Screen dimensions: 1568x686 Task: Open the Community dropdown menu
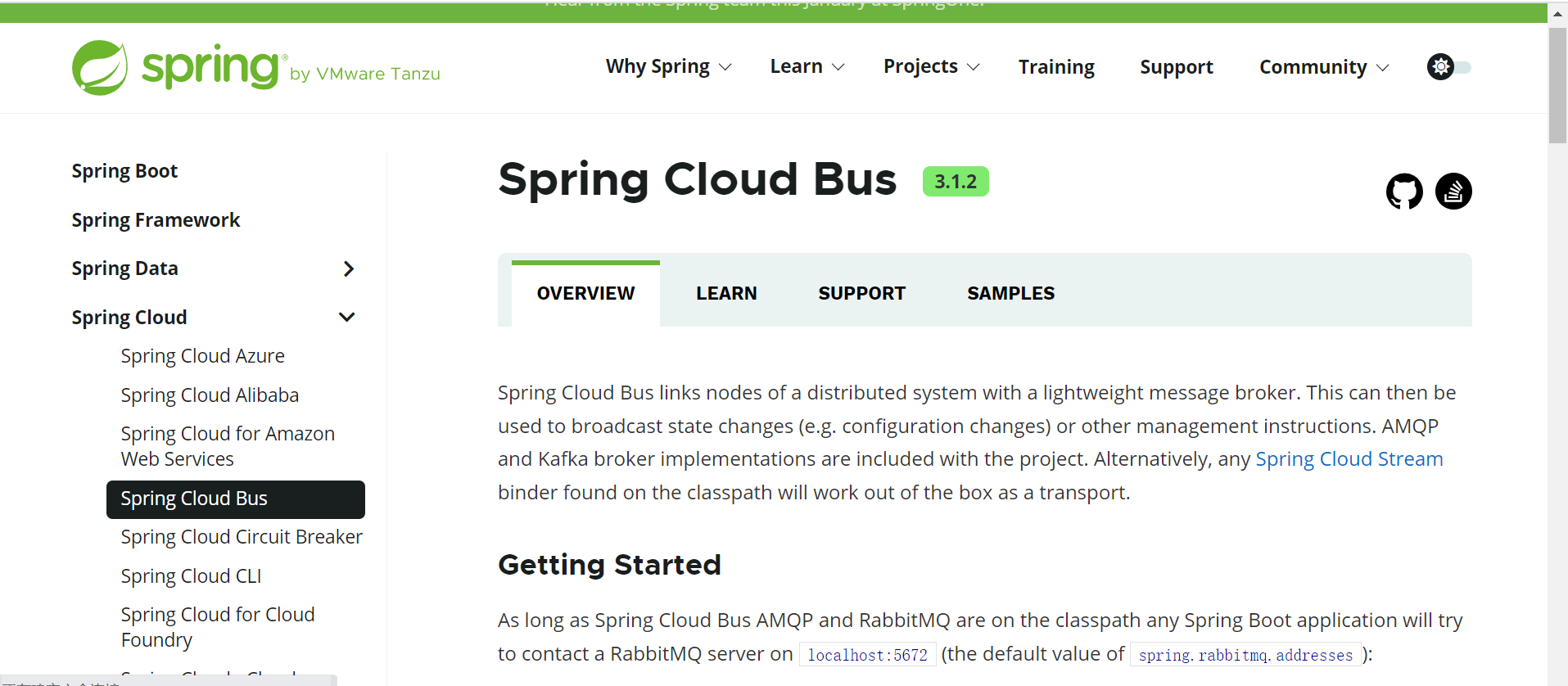(x=1324, y=67)
